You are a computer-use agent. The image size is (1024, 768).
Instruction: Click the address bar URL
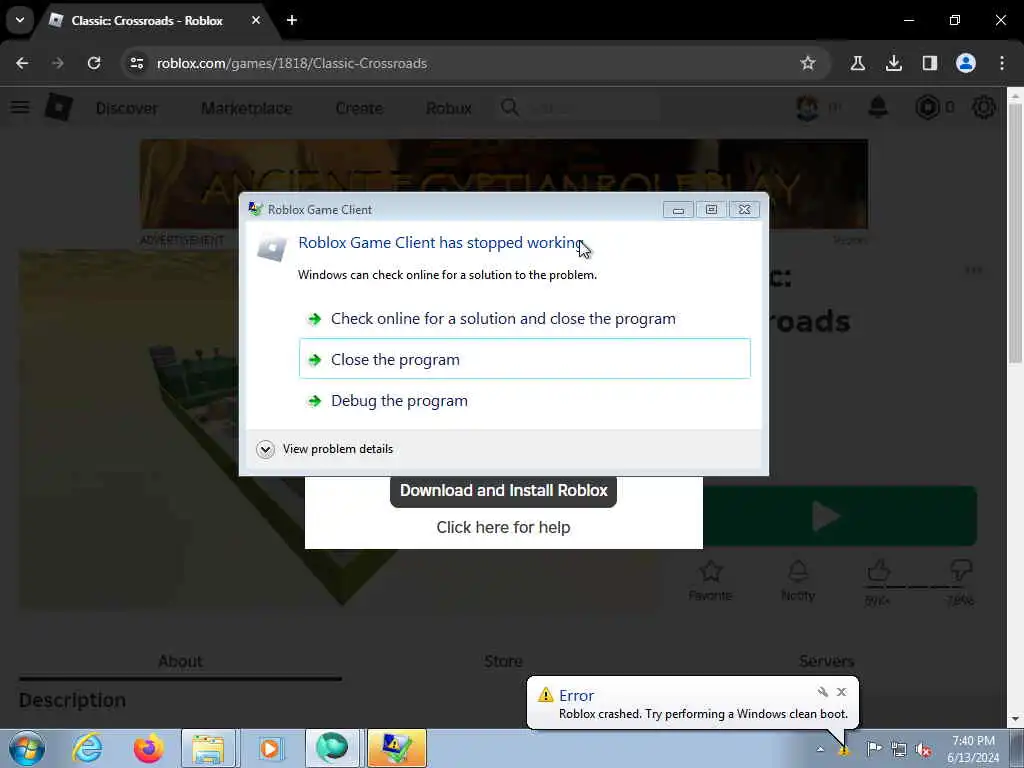tap(291, 63)
